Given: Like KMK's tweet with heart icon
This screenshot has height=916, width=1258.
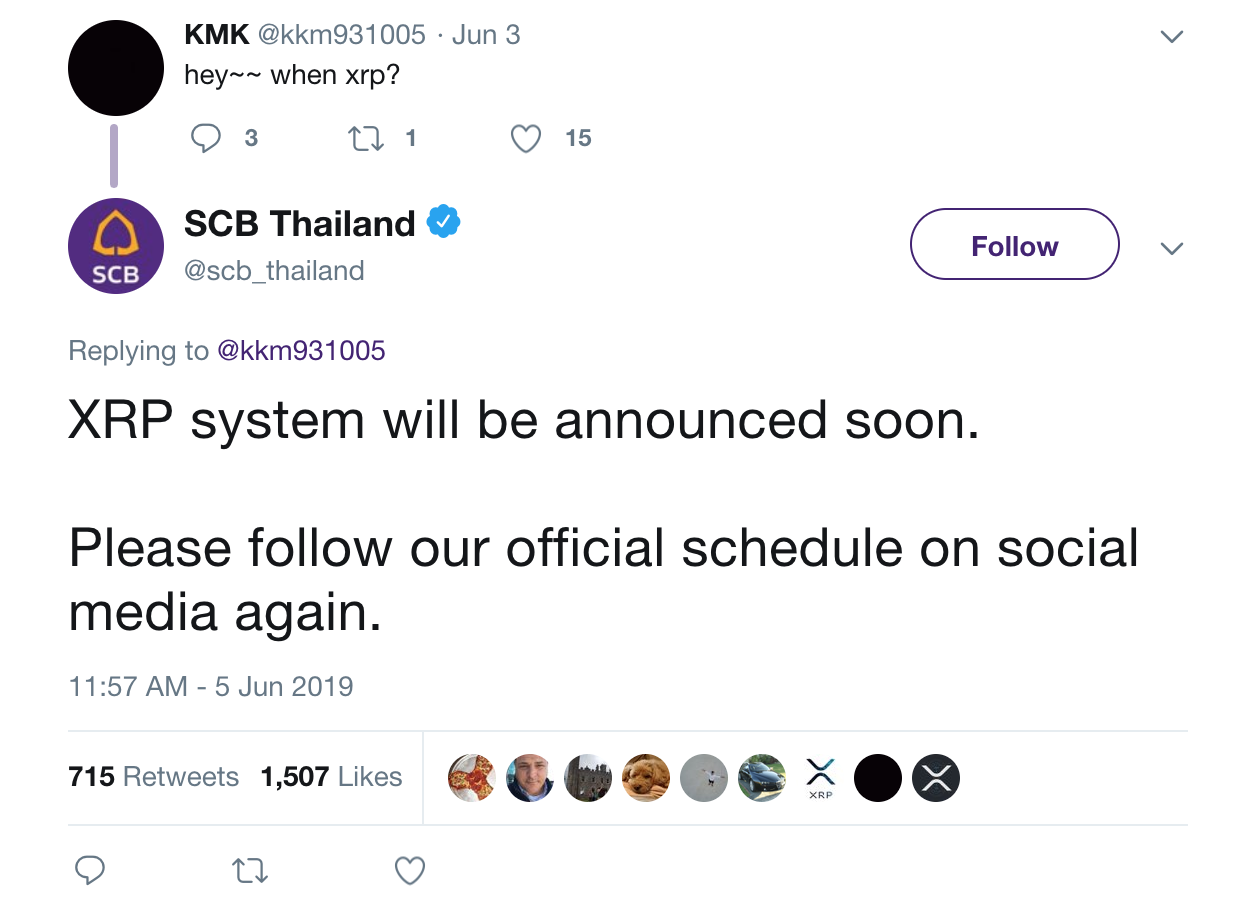Looking at the screenshot, I should 526,138.
